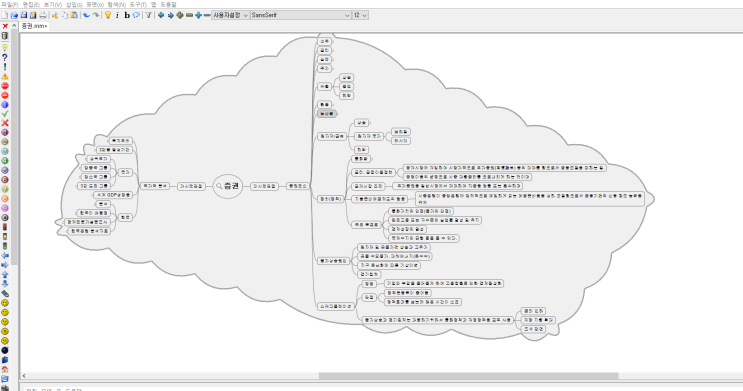Click the Save map icon in toolbar
This screenshot has width=743, height=391.
24,15
